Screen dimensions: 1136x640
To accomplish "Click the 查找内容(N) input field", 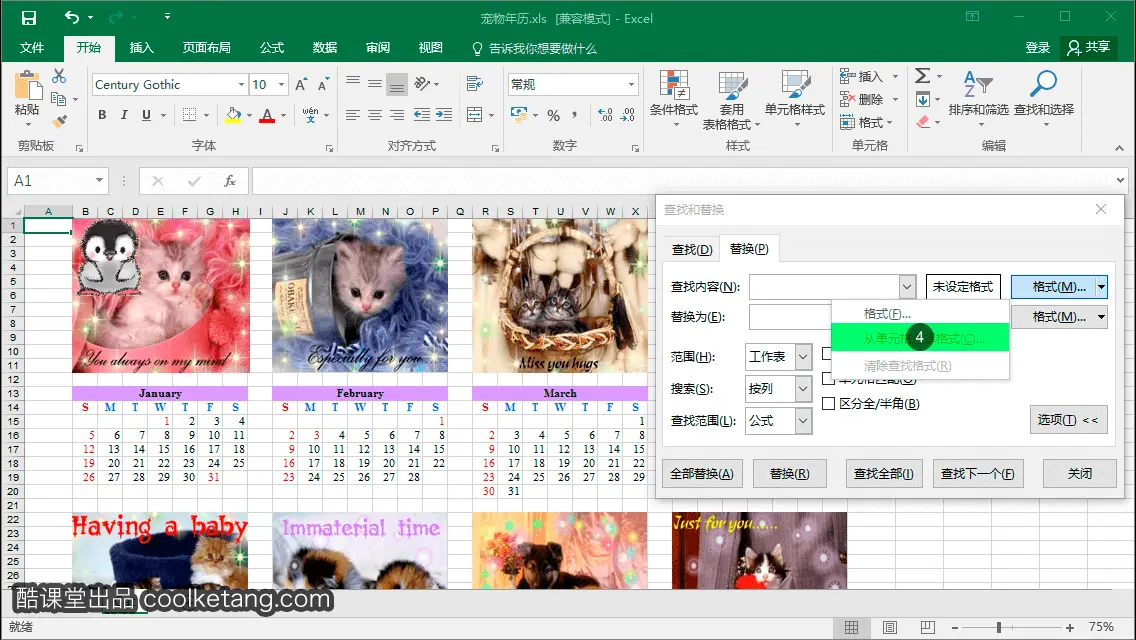I will (824, 287).
